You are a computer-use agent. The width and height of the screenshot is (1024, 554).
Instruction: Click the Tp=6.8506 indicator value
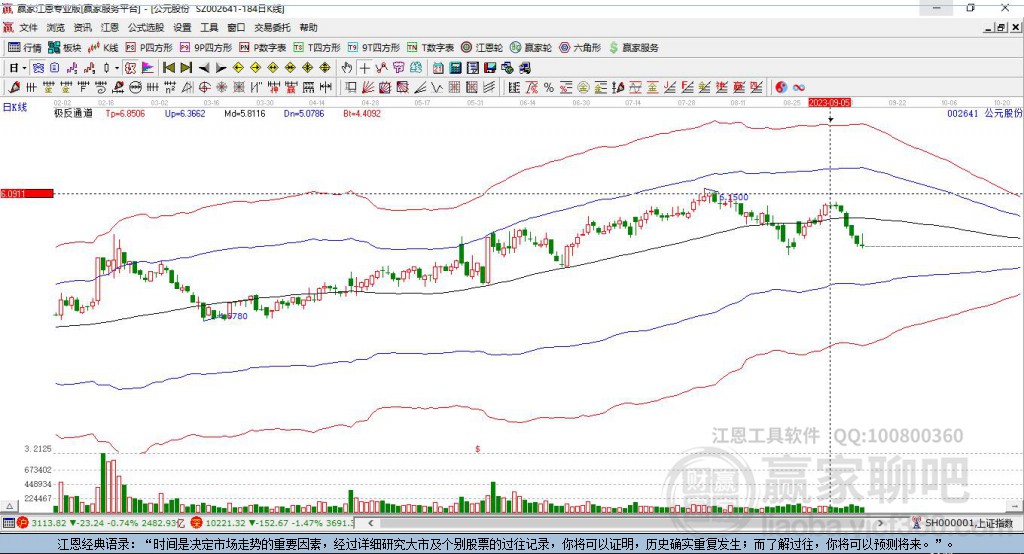click(125, 113)
